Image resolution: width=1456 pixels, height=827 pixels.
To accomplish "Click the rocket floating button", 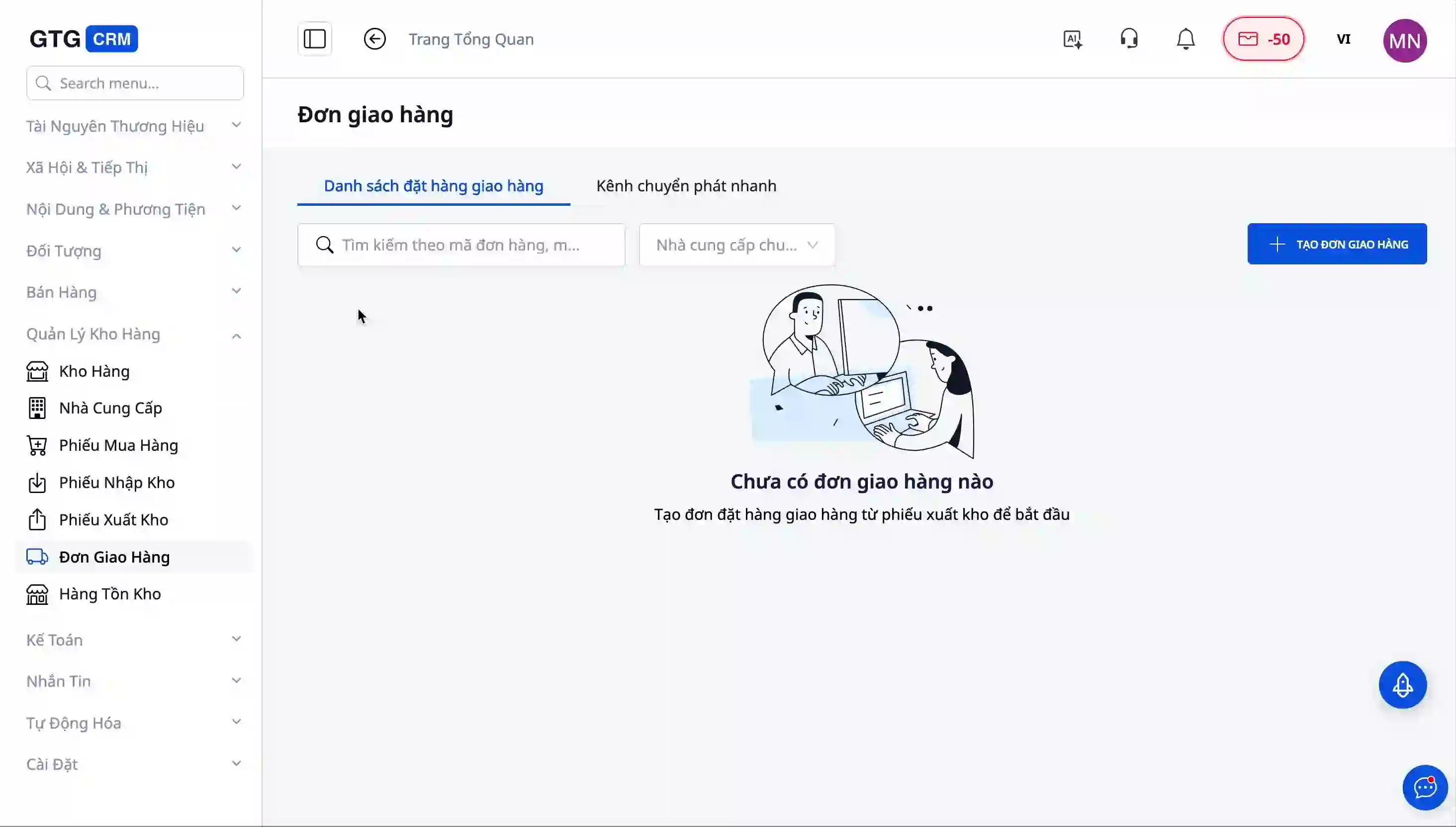I will pos(1403,684).
